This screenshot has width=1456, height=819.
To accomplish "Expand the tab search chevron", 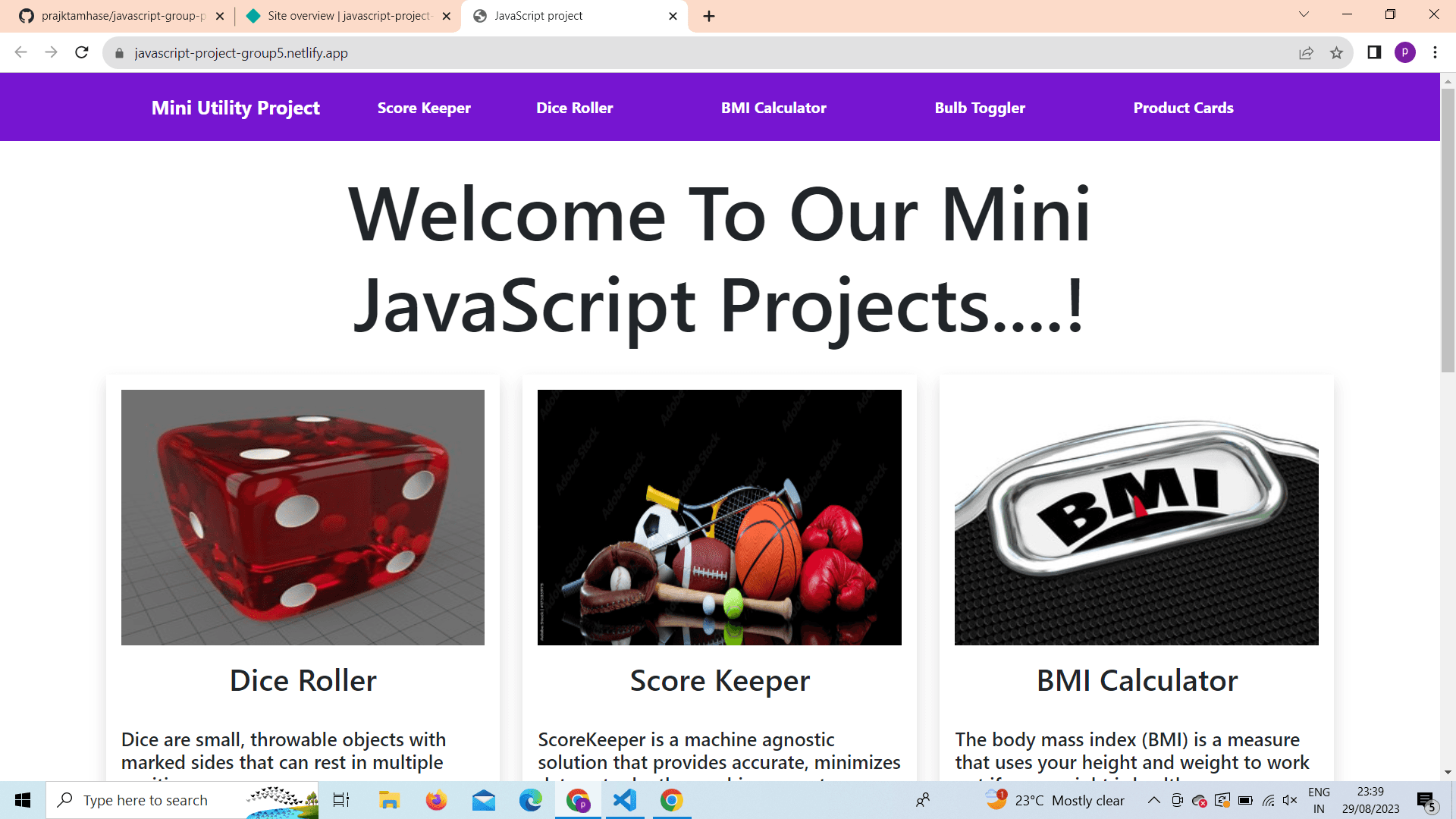I will (1304, 14).
